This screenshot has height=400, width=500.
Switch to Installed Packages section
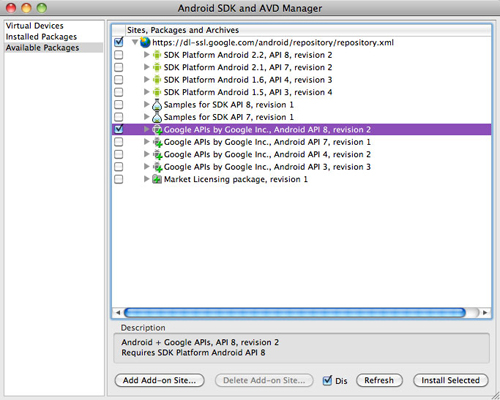pyautogui.click(x=41, y=37)
